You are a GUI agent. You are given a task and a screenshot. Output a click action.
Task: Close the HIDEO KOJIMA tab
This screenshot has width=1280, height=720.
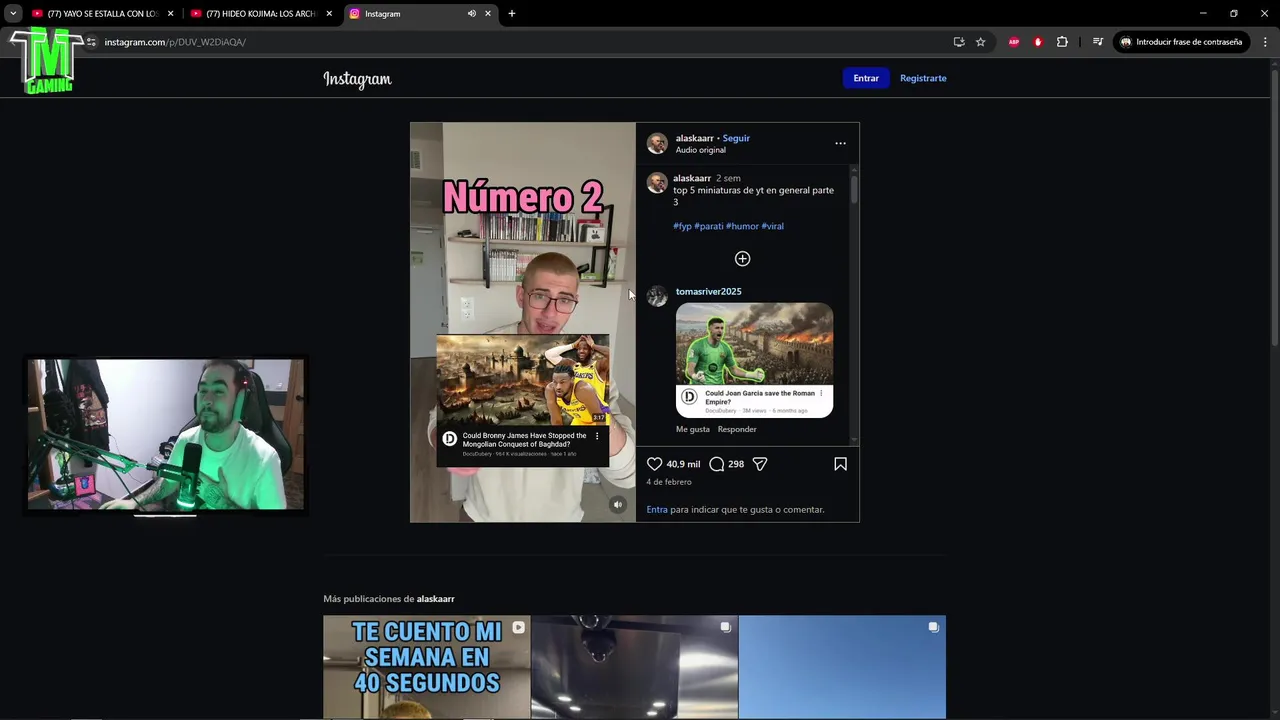click(x=329, y=14)
